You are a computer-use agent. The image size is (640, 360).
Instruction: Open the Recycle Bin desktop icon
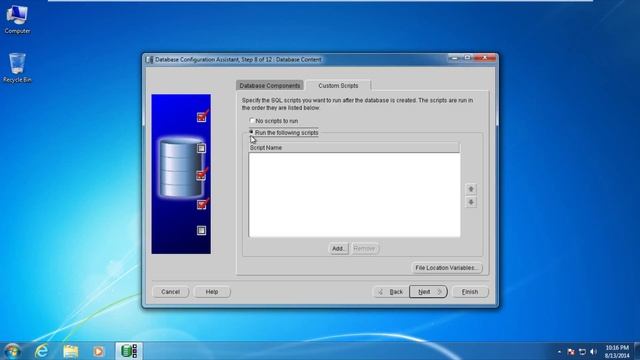point(17,68)
